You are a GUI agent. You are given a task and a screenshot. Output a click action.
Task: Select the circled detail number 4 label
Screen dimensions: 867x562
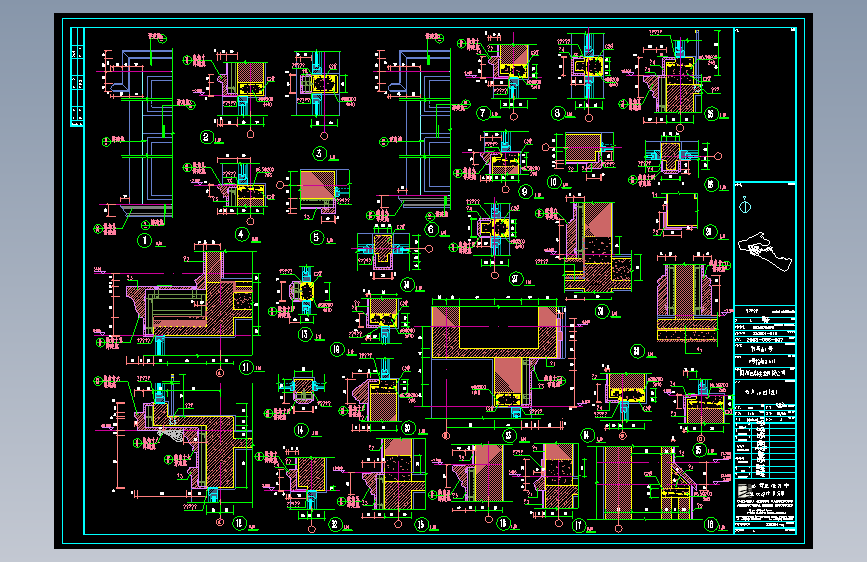click(241, 235)
